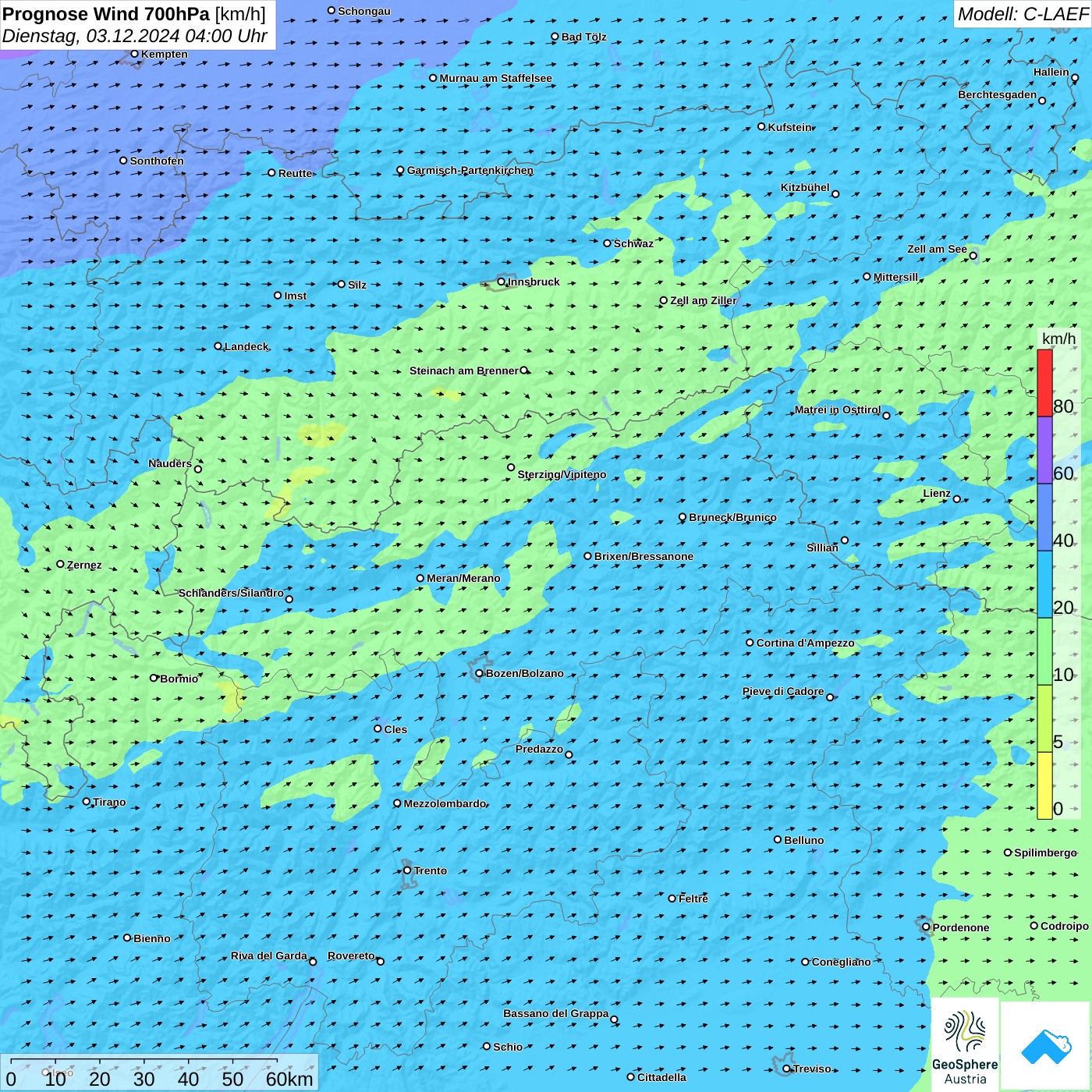The image size is (1092, 1092).
Task: Click the 'Zell am See' label
Action: (x=937, y=249)
